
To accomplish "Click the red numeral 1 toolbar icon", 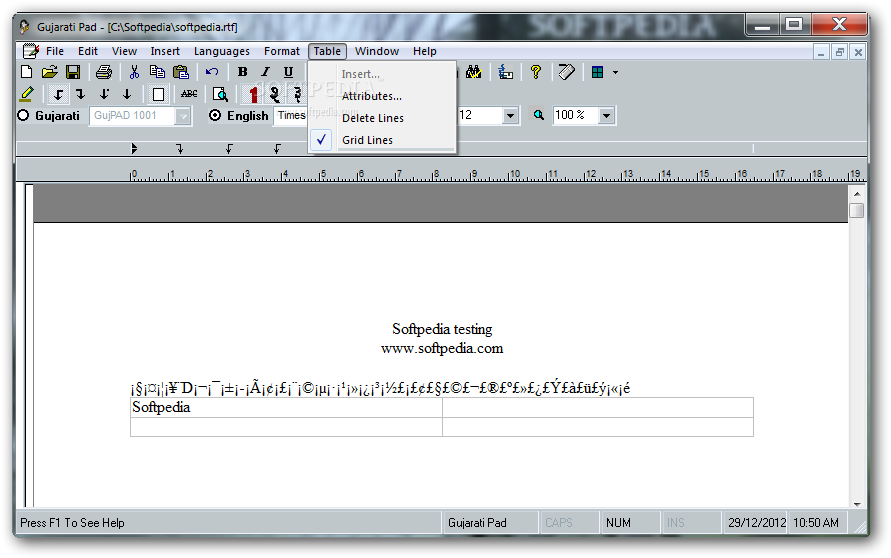I will tap(253, 94).
